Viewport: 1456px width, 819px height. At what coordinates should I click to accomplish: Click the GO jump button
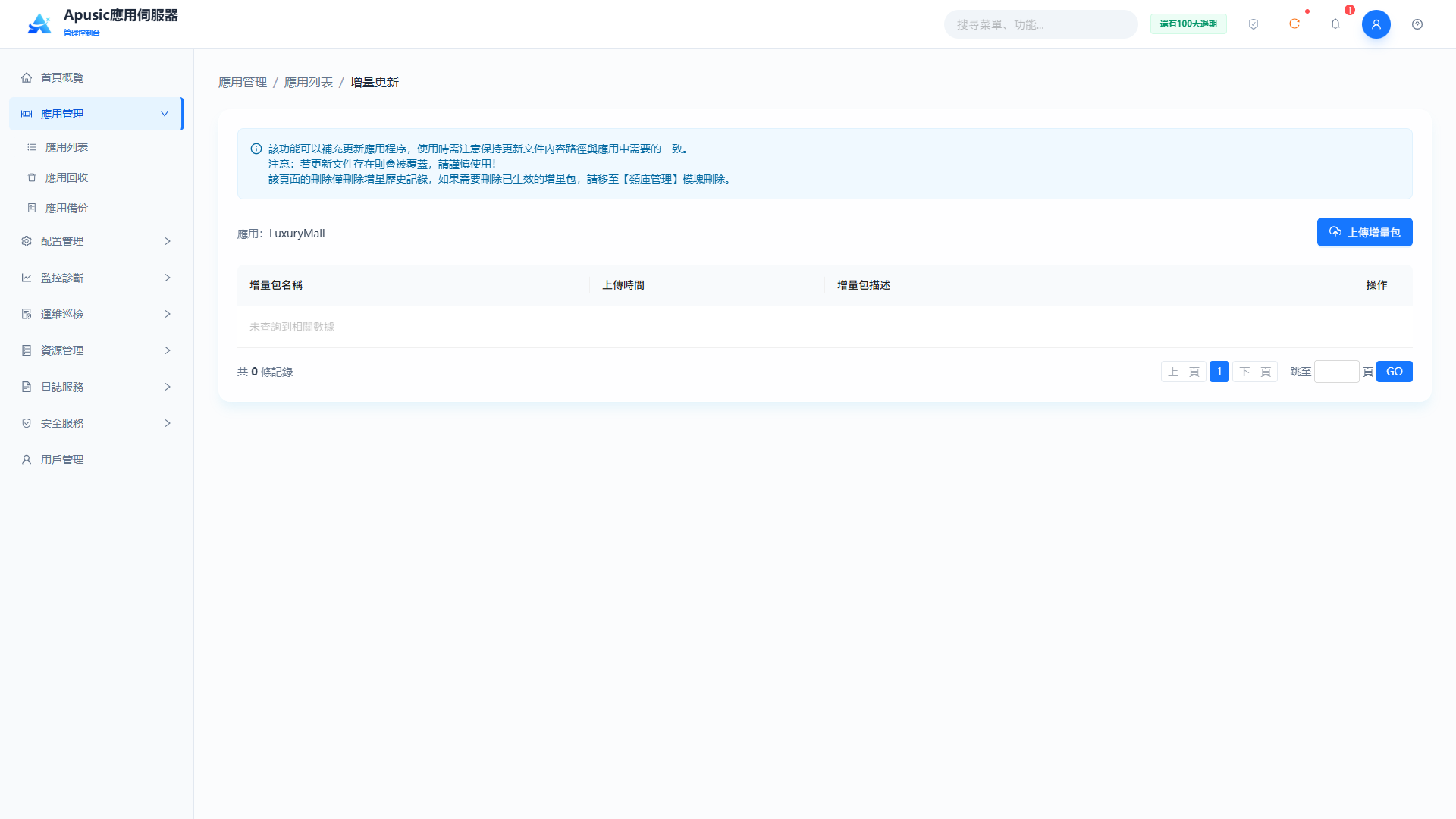tap(1394, 372)
